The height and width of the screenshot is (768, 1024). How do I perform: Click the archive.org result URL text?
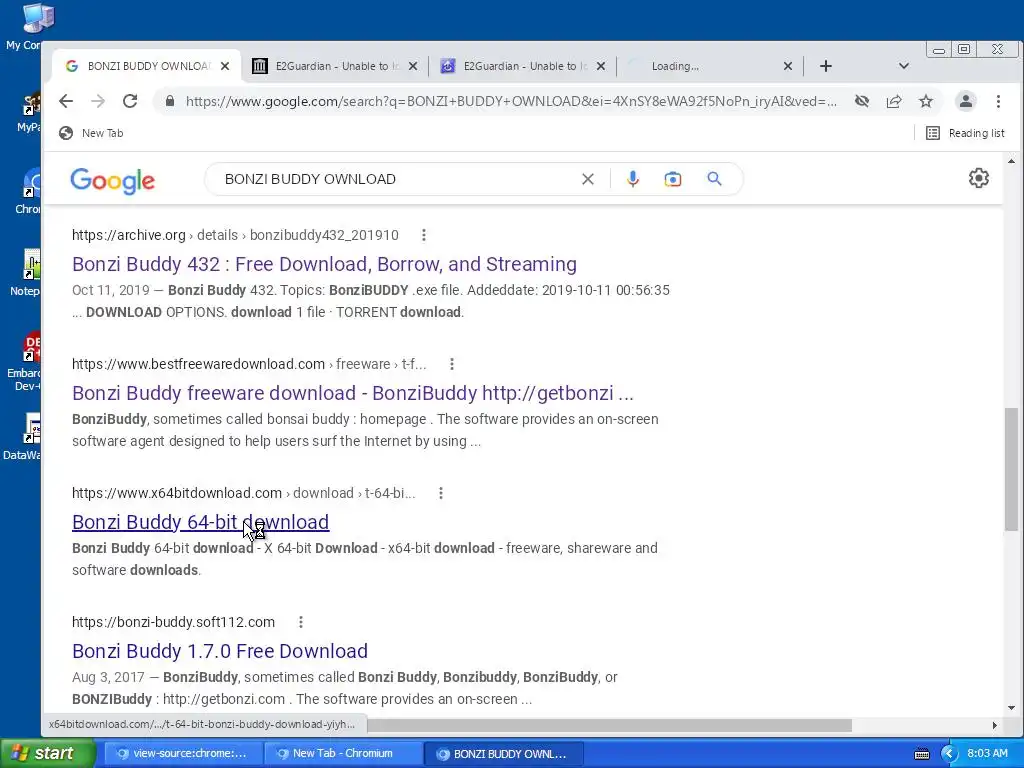235,235
